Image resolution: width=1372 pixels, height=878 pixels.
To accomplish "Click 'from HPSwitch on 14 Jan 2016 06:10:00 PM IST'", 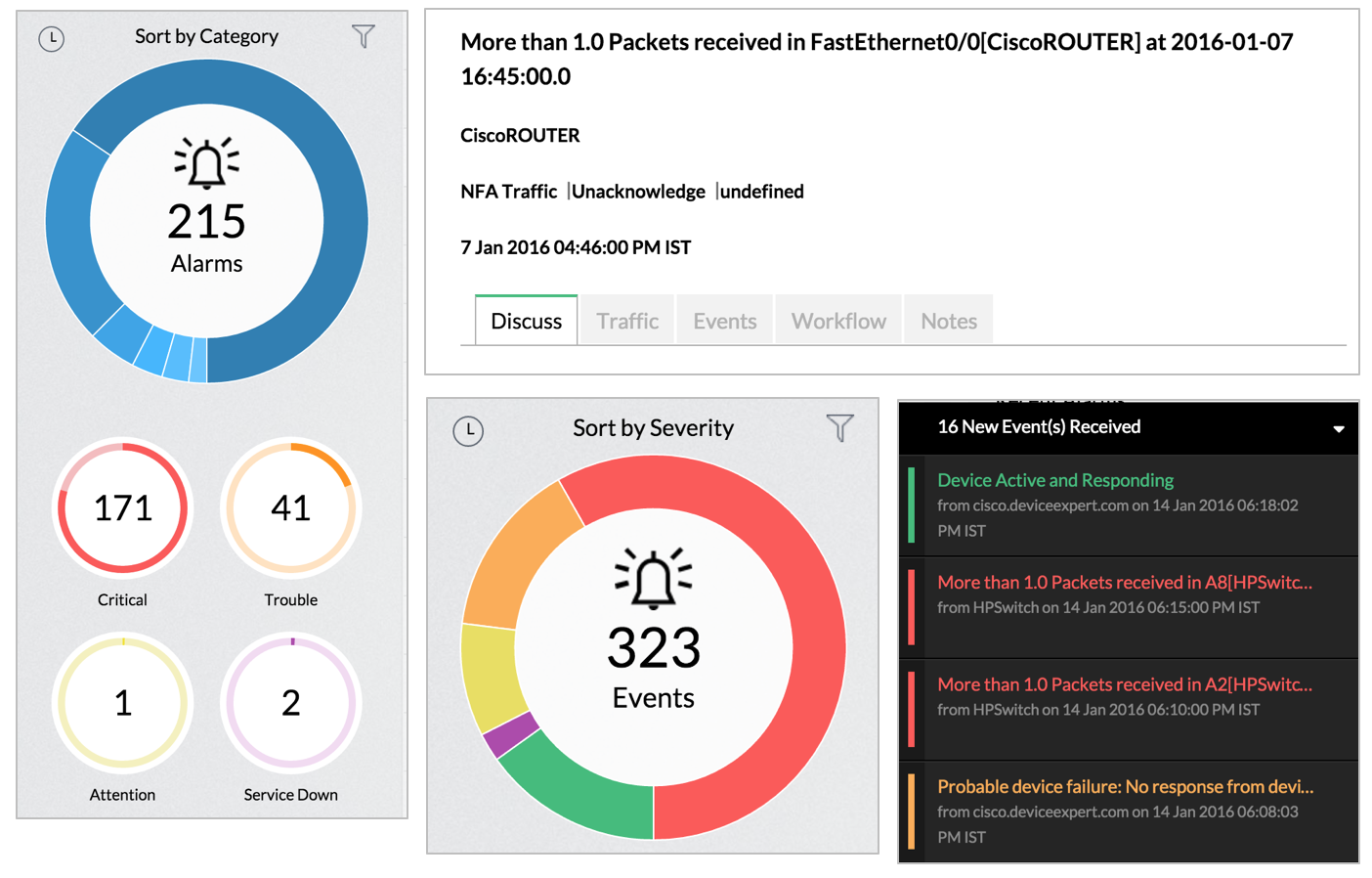I will coord(1098,710).
